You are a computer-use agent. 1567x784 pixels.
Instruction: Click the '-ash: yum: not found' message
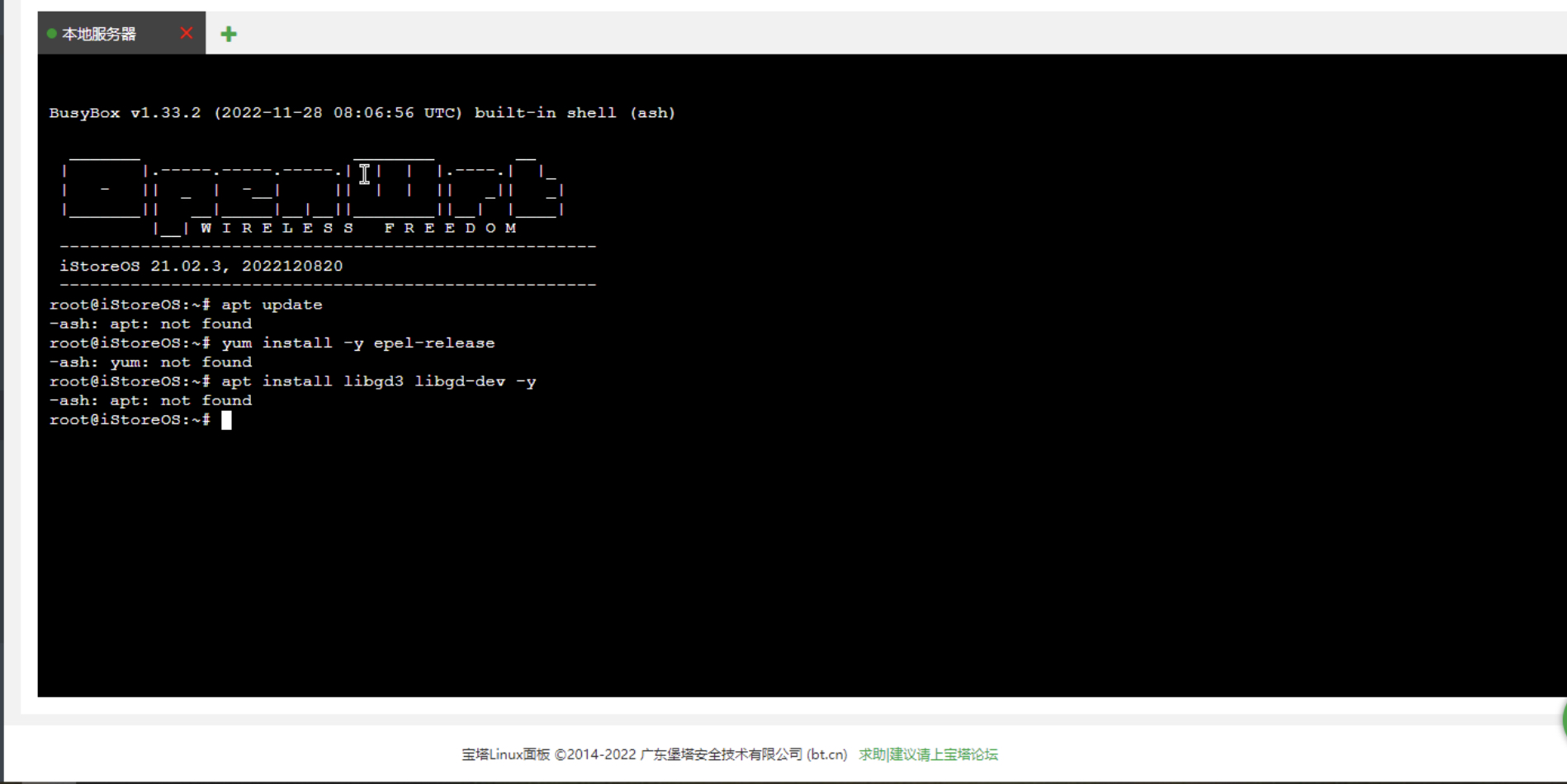click(x=150, y=362)
